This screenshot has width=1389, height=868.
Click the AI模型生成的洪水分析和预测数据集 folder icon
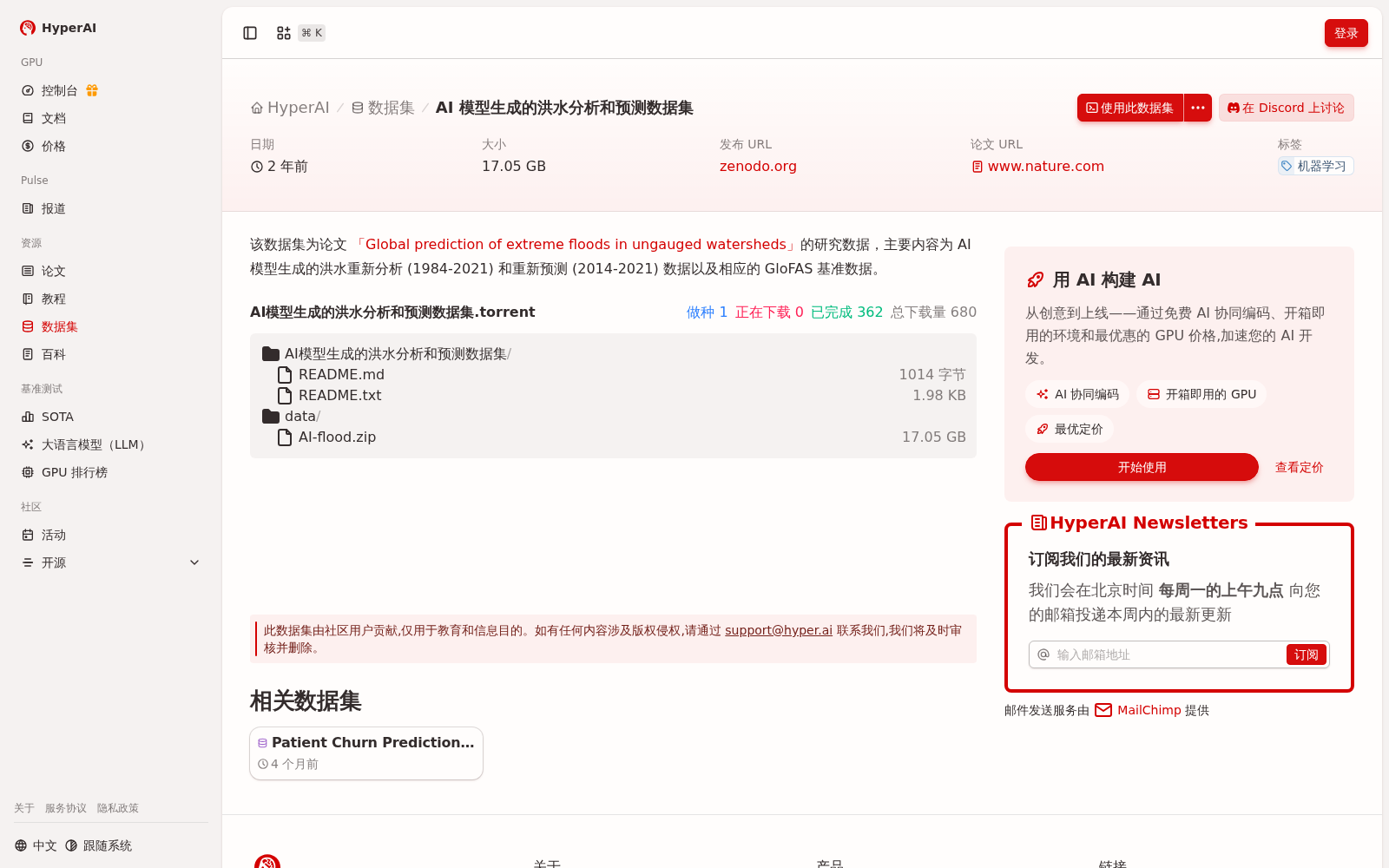tap(271, 353)
